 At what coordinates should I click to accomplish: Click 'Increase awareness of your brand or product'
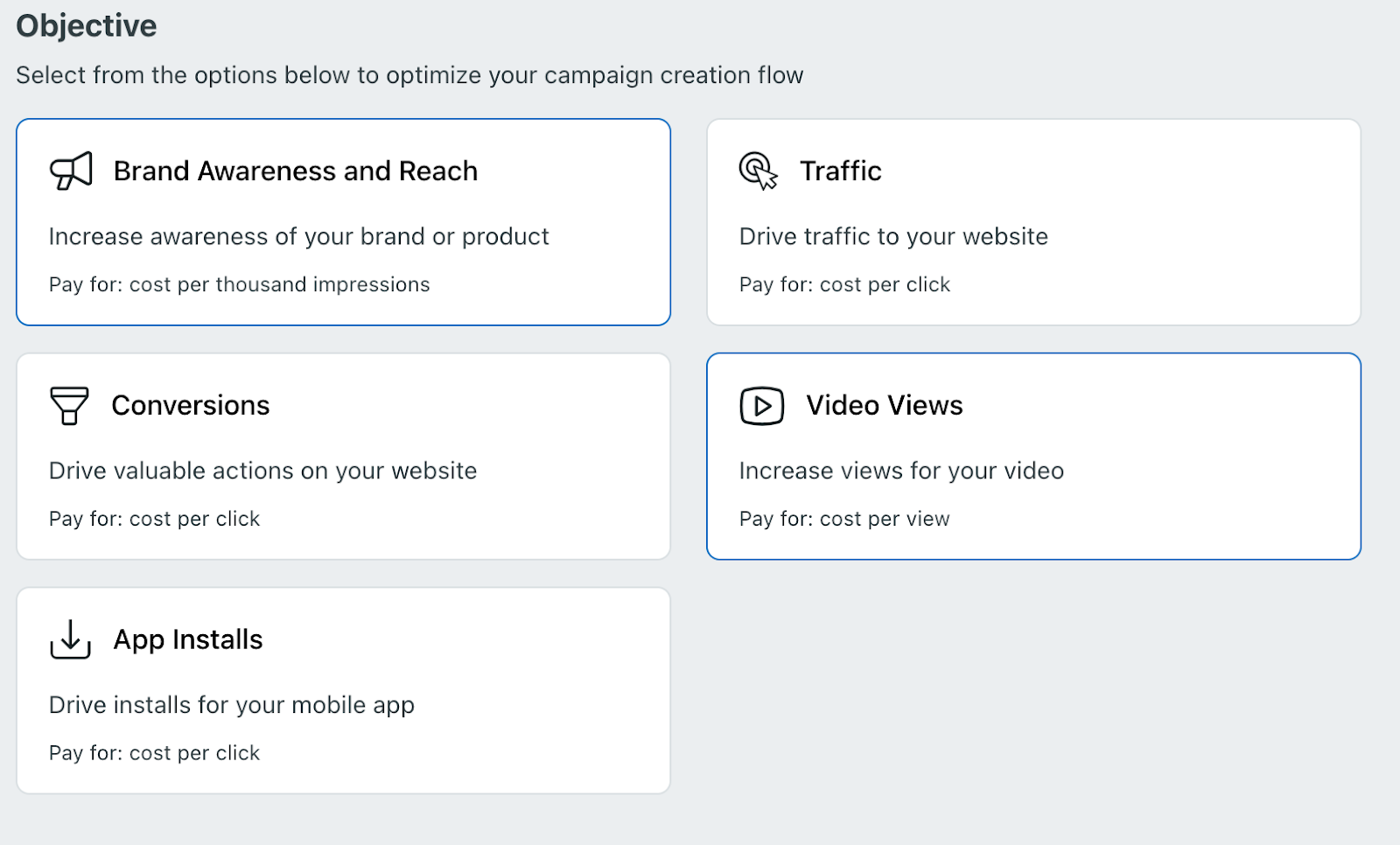298,236
